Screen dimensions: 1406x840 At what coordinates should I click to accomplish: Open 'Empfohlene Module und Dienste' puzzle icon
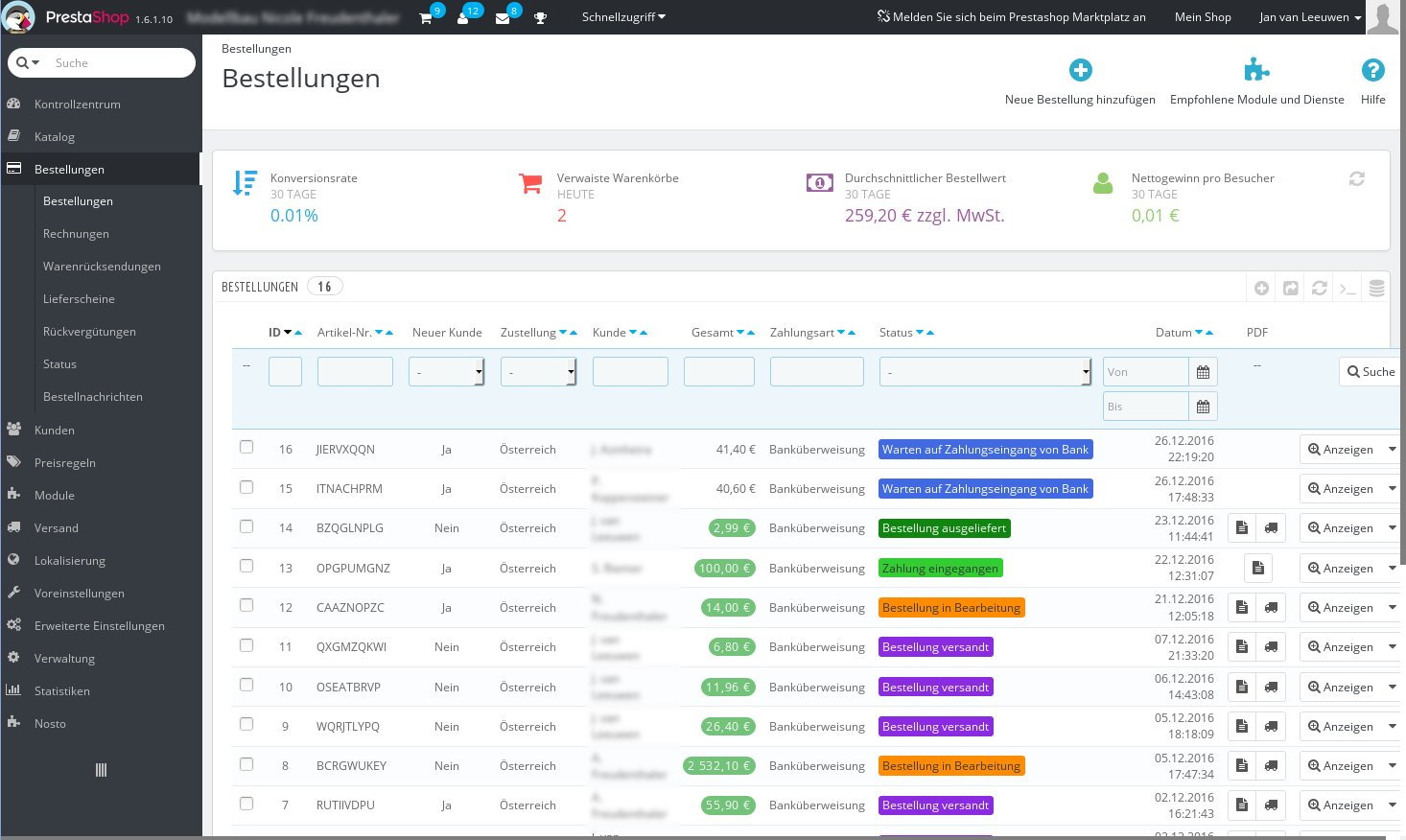click(1256, 70)
